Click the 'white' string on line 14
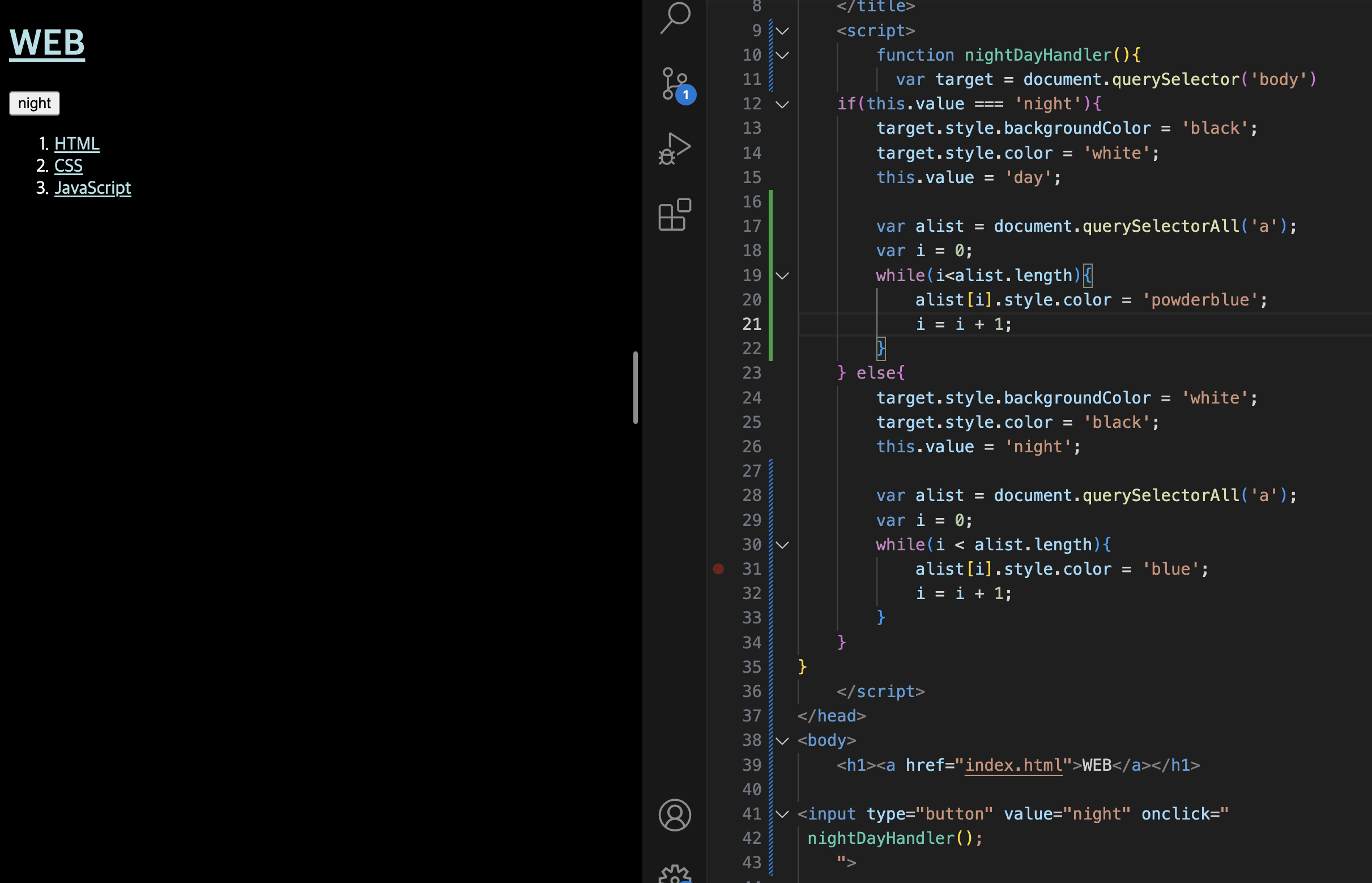 click(1117, 153)
